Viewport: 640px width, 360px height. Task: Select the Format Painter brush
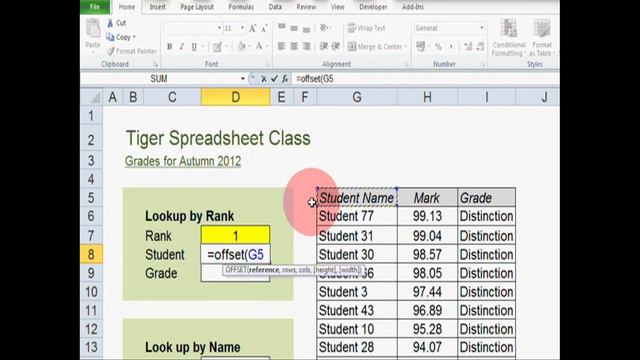click(111, 51)
